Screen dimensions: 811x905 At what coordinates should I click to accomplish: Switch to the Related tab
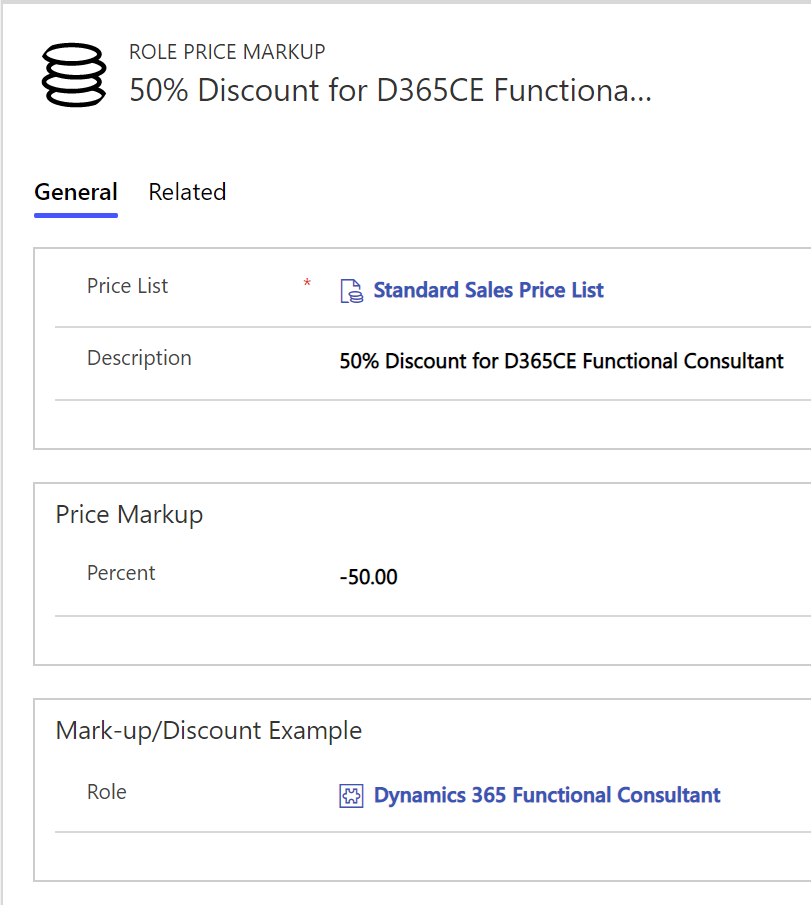(x=187, y=192)
